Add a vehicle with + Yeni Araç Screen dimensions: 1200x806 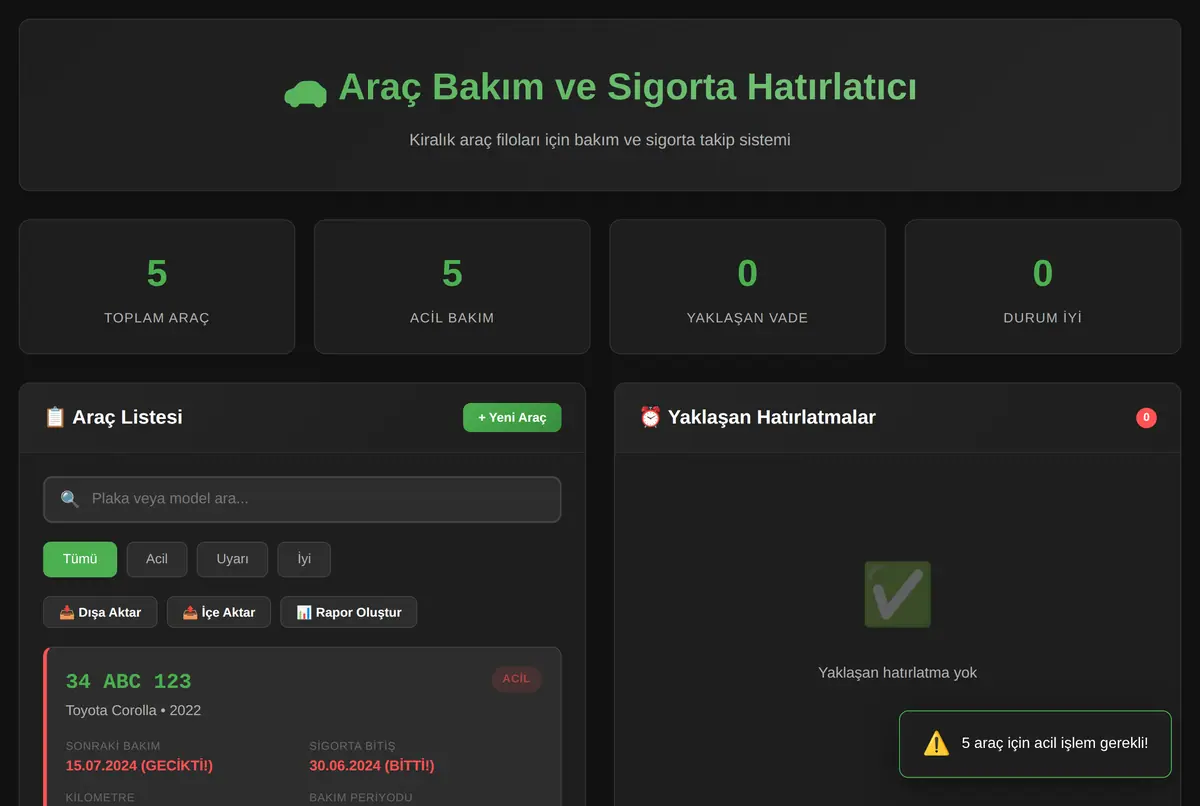(x=512, y=418)
